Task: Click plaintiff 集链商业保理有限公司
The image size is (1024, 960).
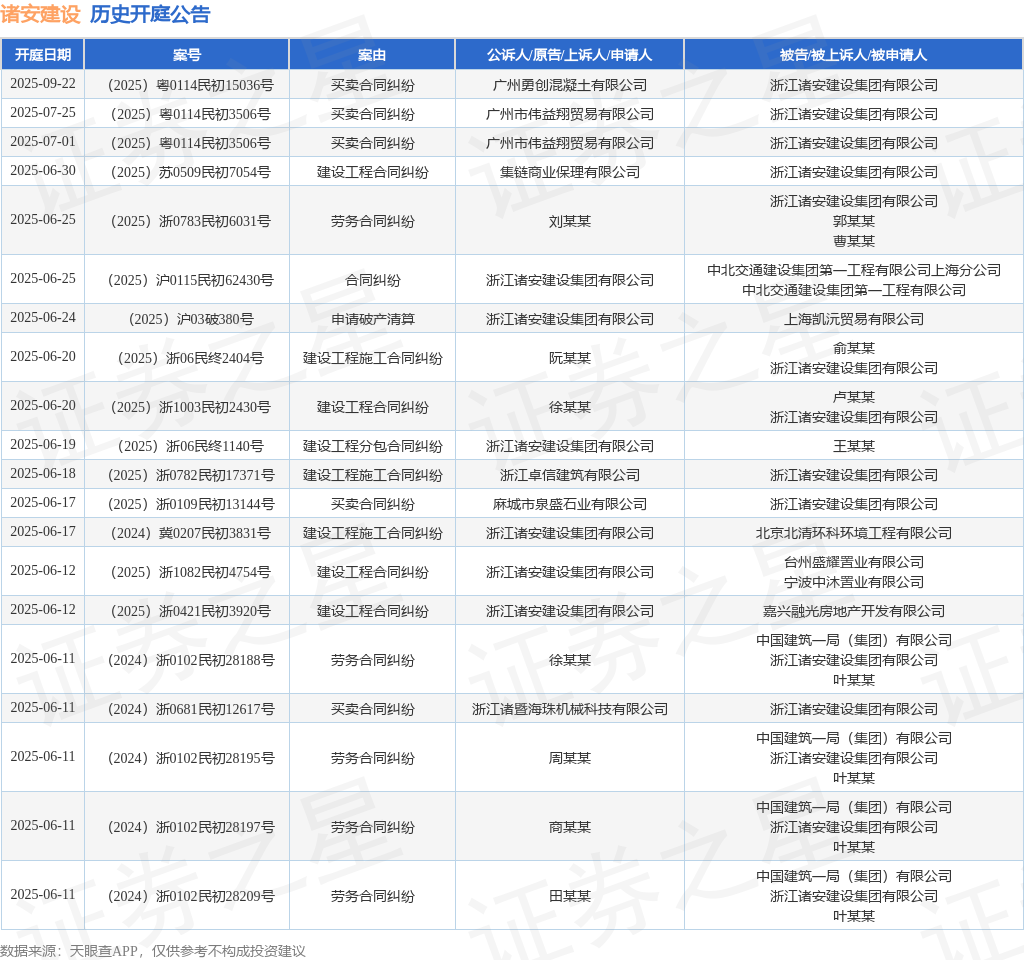Action: click(x=569, y=172)
